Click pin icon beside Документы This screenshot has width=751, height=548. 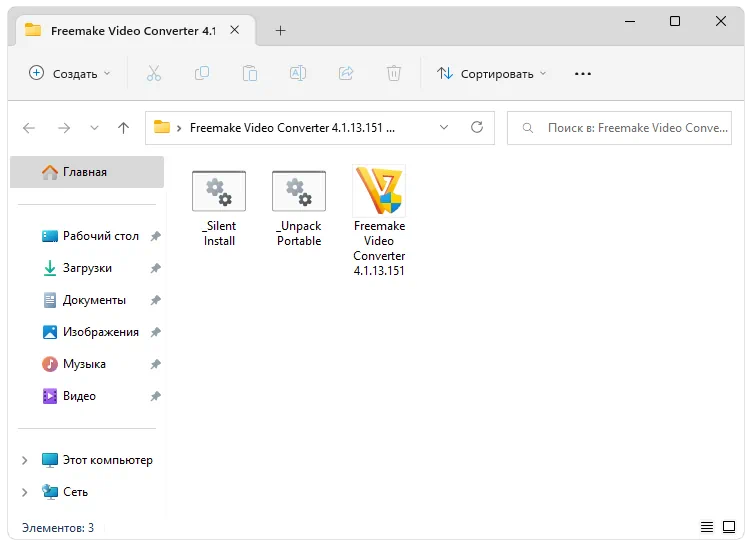(155, 300)
